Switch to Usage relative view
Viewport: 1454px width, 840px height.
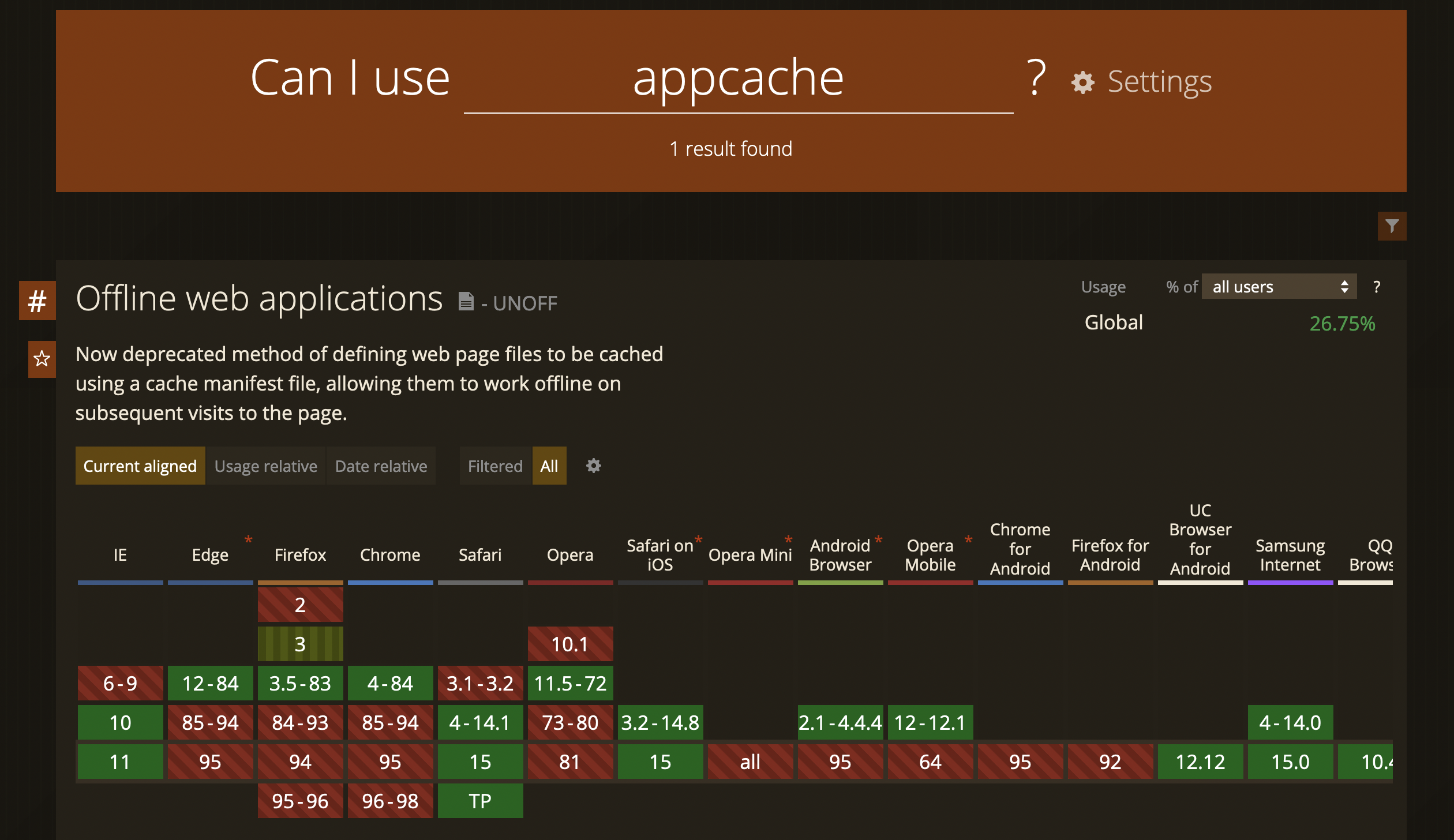point(266,466)
